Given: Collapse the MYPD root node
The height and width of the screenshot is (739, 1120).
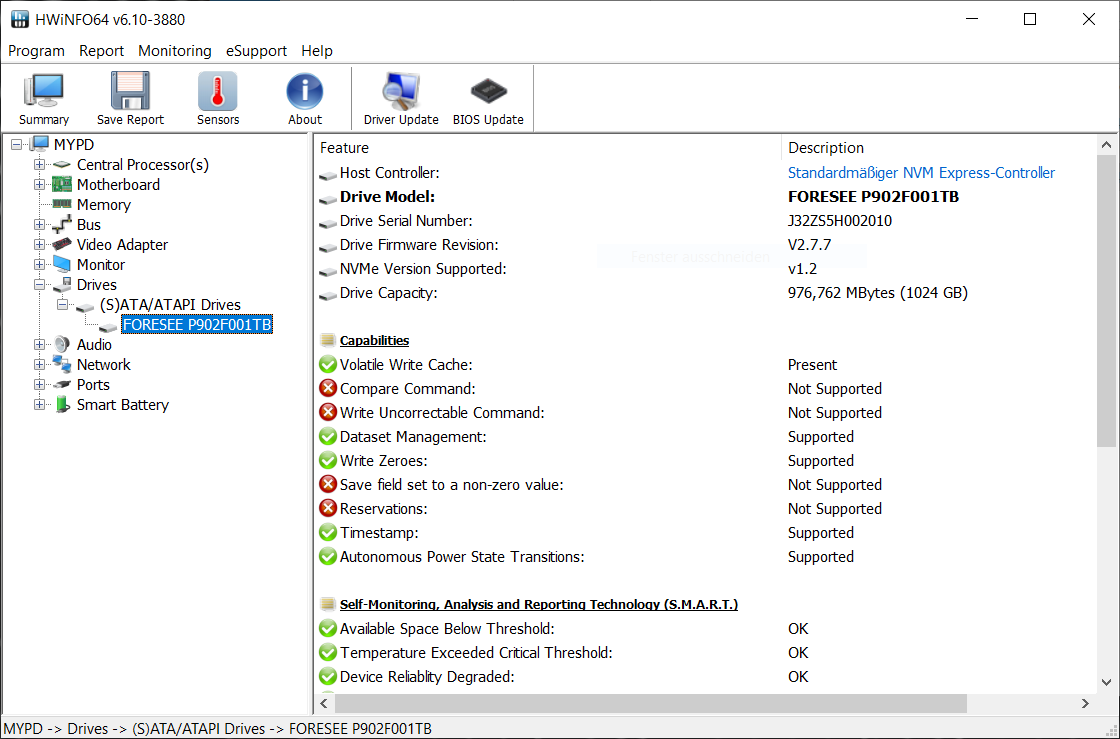Looking at the screenshot, I should tap(16, 145).
